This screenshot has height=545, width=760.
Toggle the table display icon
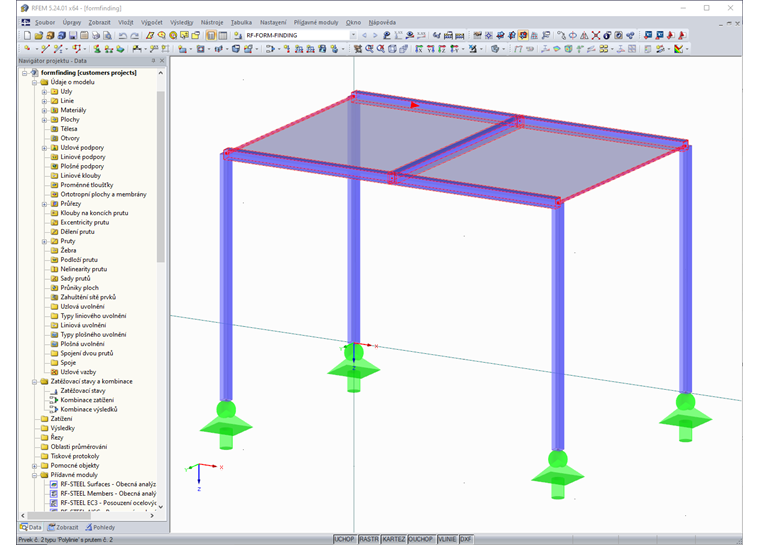[222, 35]
